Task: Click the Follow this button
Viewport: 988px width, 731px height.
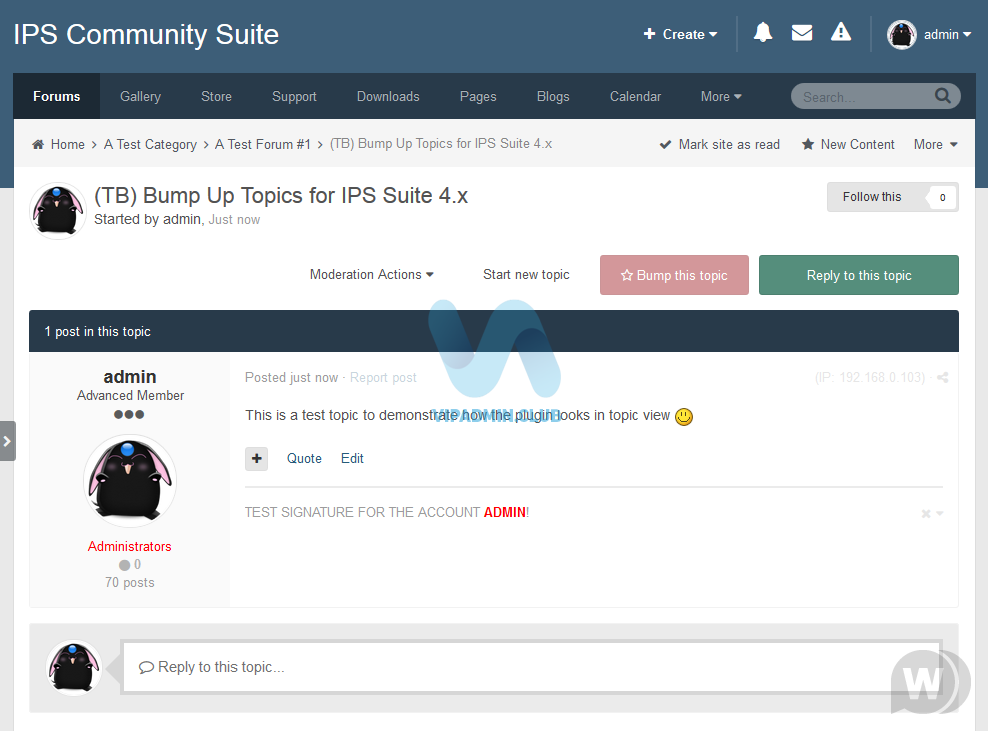Action: [872, 197]
